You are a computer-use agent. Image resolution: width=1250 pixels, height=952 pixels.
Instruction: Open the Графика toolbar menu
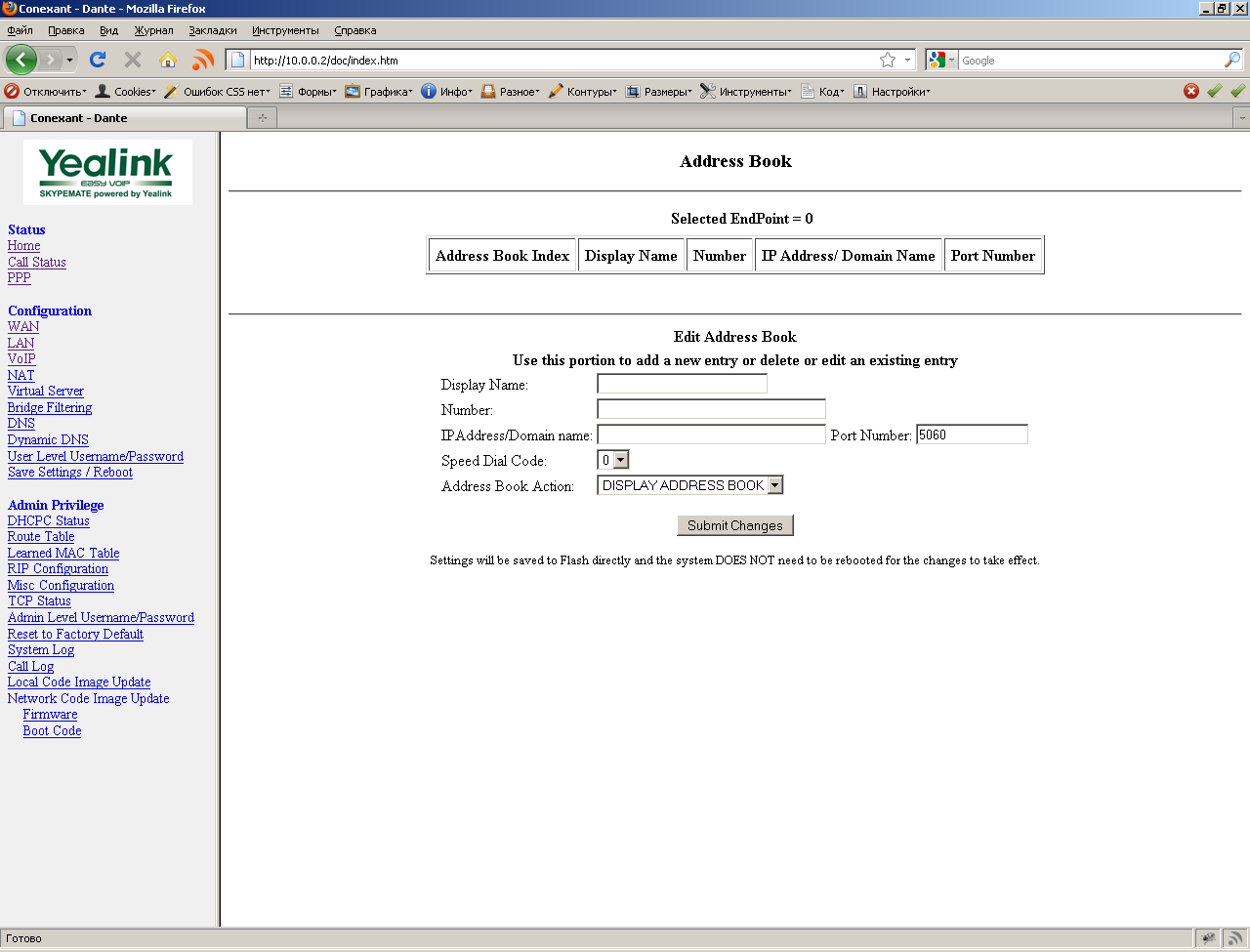[379, 91]
